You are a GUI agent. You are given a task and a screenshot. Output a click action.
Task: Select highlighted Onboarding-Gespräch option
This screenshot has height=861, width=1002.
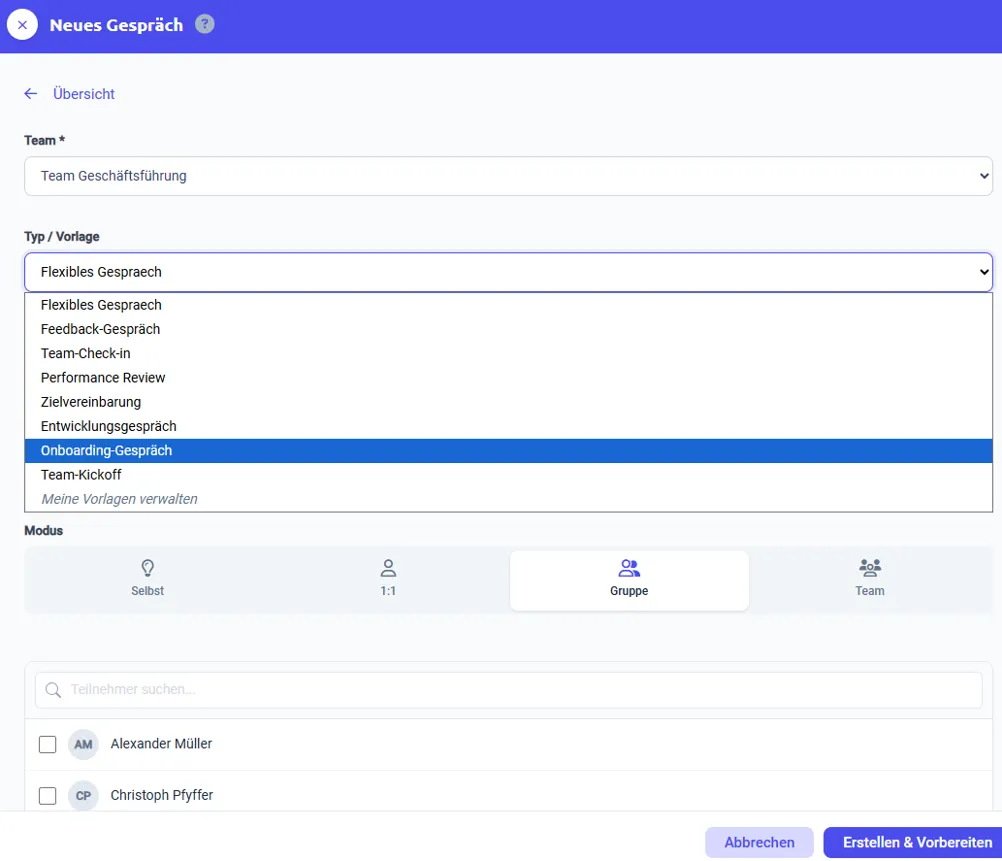[x=508, y=451]
